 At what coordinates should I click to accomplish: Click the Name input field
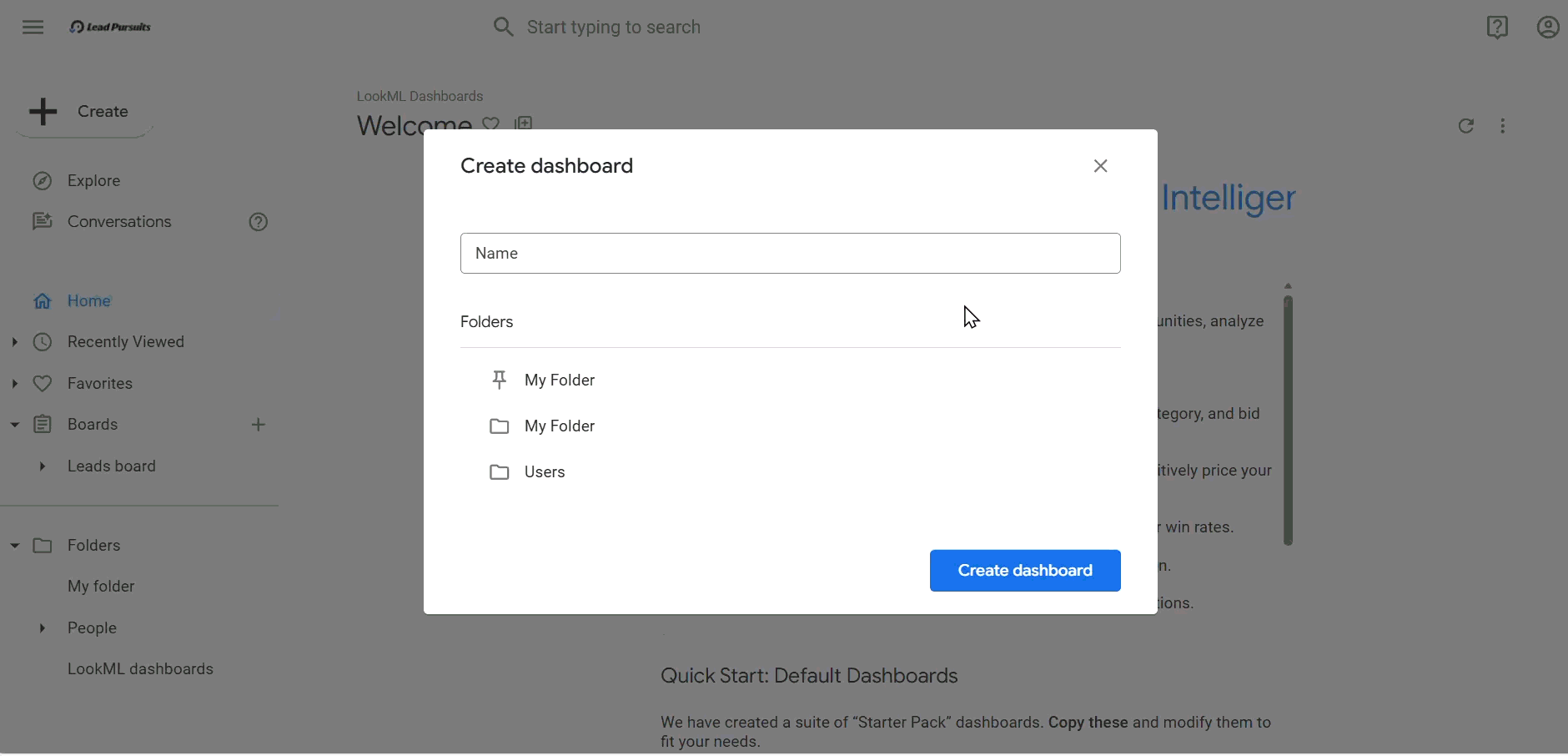[790, 254]
